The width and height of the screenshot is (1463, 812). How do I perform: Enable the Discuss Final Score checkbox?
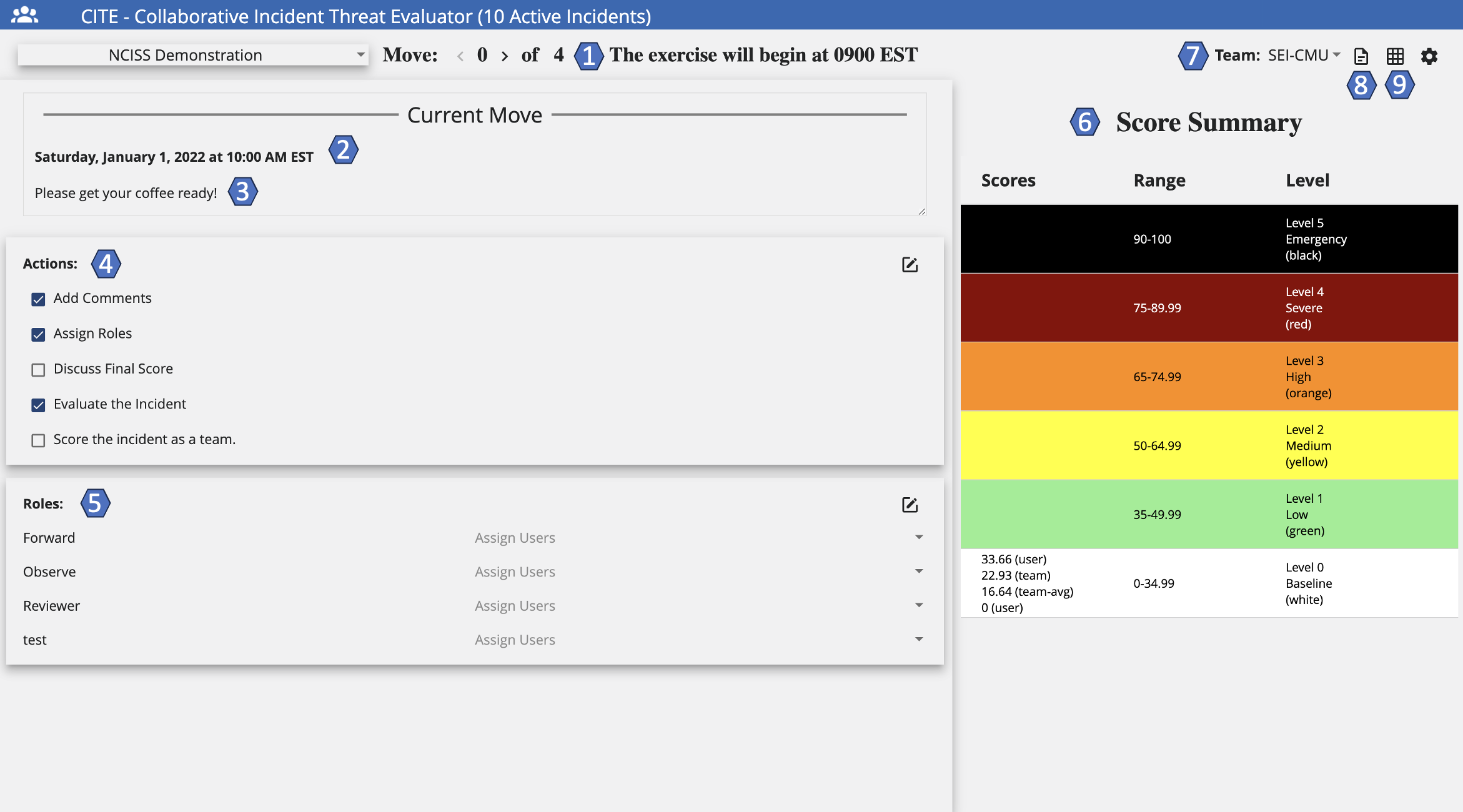tap(38, 370)
